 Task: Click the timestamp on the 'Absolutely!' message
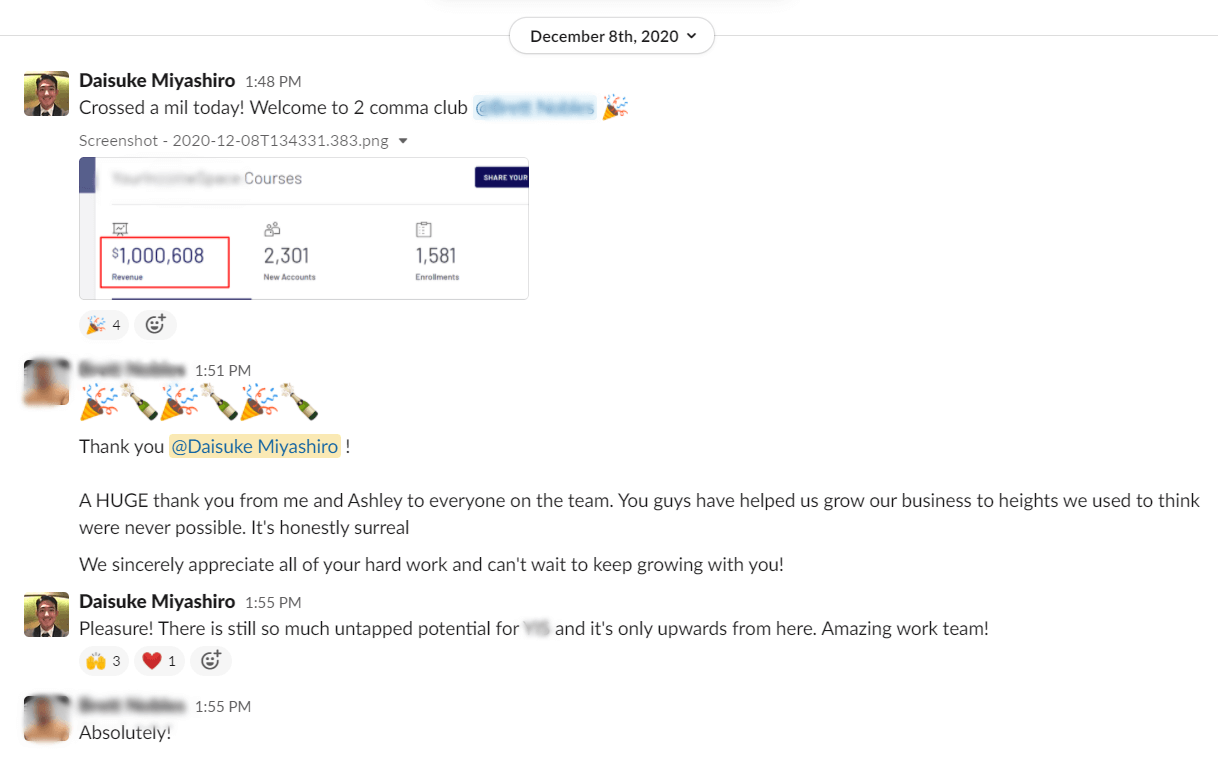(223, 706)
